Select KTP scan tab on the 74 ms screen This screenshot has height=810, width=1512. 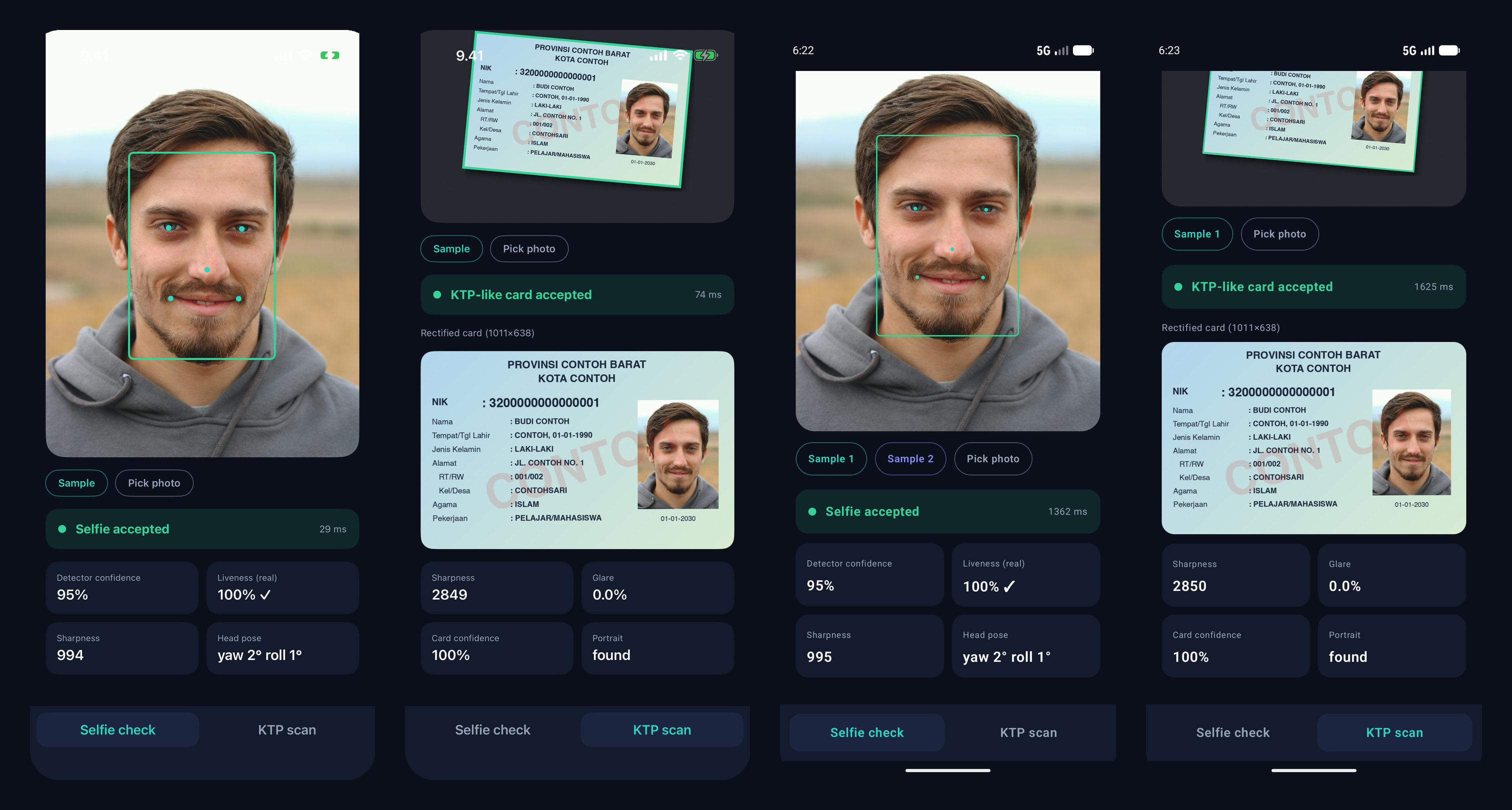tap(662, 729)
